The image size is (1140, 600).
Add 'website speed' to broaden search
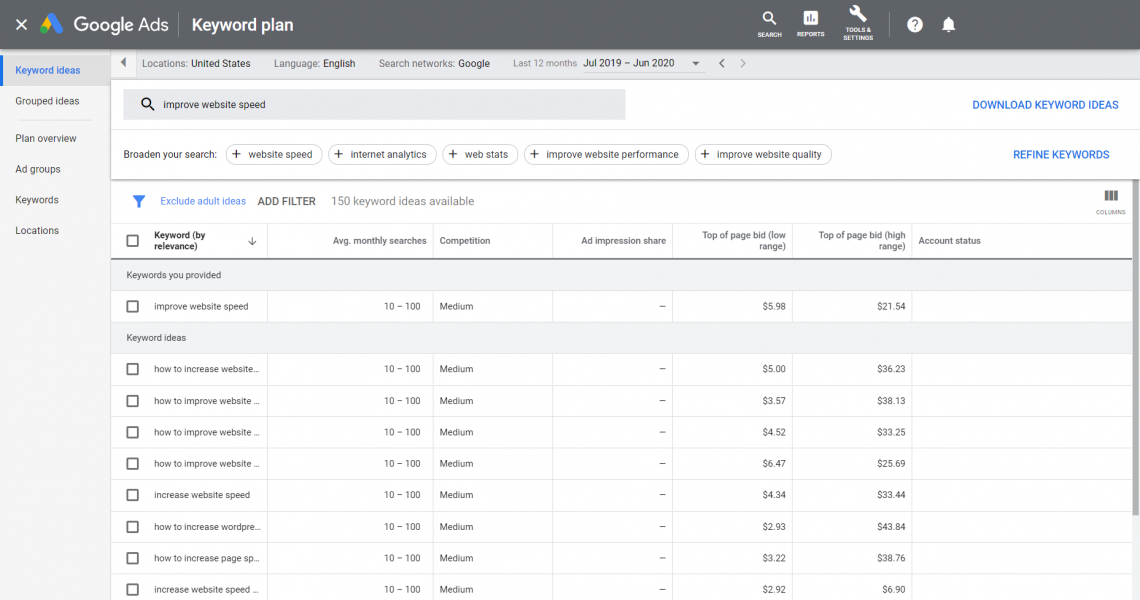pyautogui.click(x=274, y=155)
